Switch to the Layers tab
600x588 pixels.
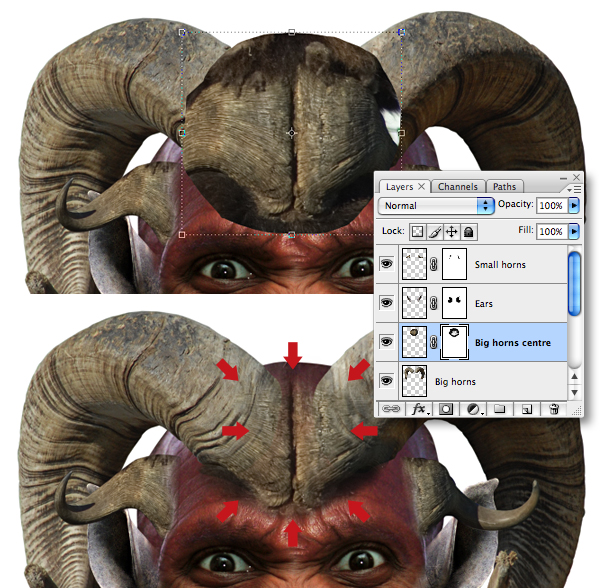[x=399, y=187]
